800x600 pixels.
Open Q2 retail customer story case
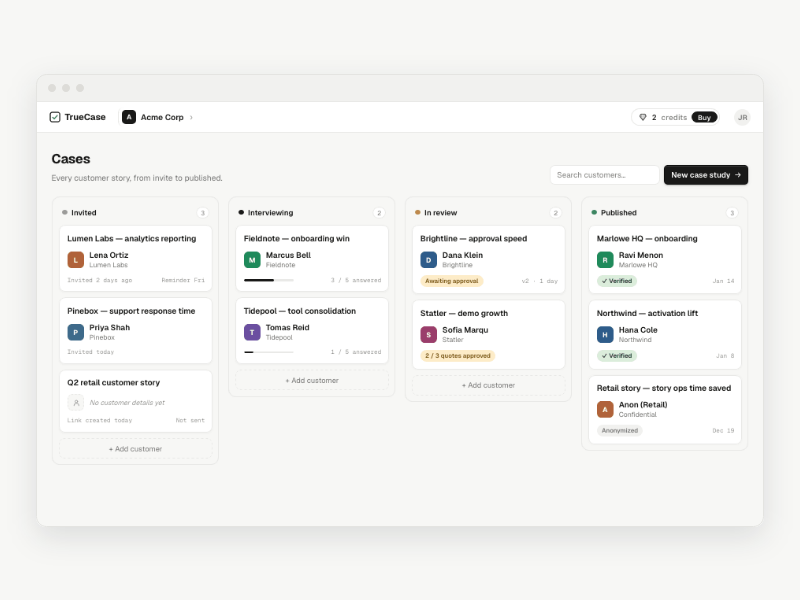(135, 401)
